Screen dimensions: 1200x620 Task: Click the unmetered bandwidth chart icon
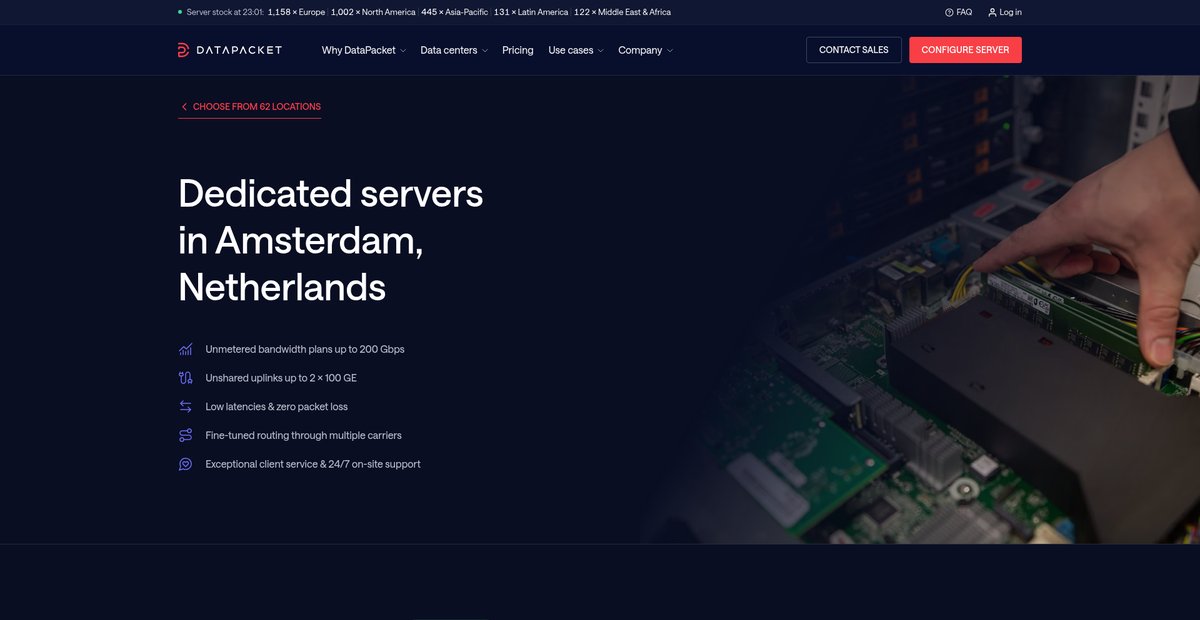coord(185,349)
